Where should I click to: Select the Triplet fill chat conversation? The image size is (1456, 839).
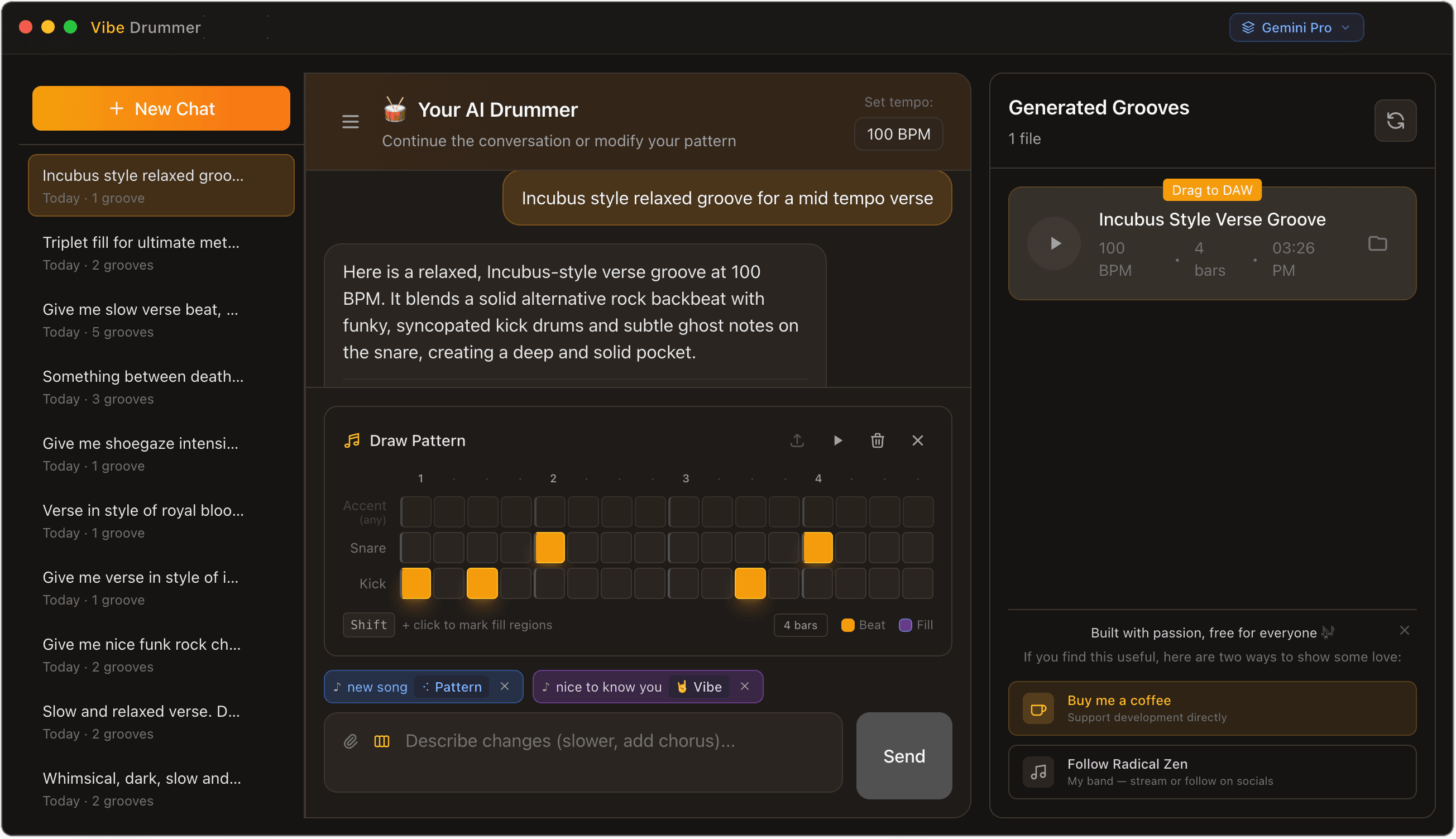pos(142,253)
